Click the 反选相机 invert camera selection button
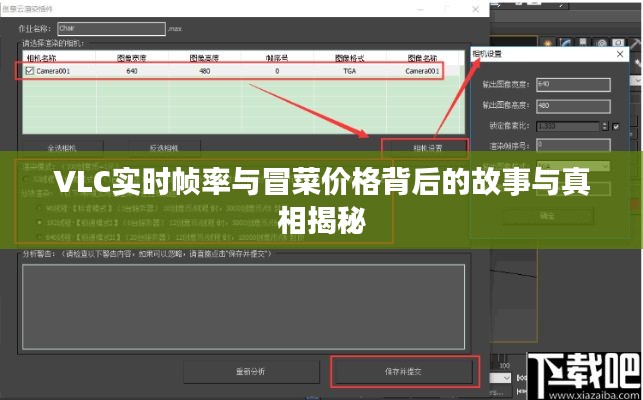The image size is (643, 400). (x=164, y=147)
